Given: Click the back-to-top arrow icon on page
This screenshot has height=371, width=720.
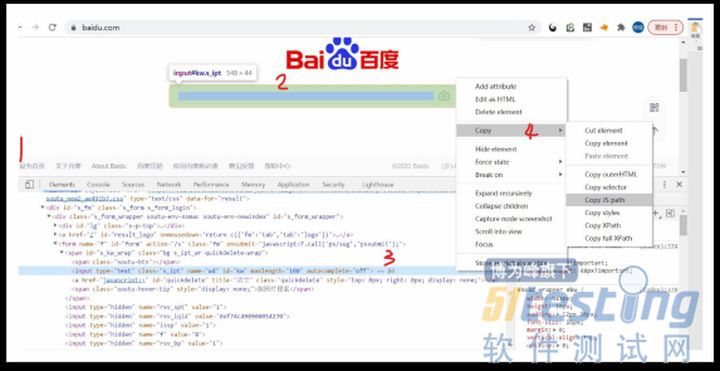Looking at the screenshot, I should tap(655, 131).
